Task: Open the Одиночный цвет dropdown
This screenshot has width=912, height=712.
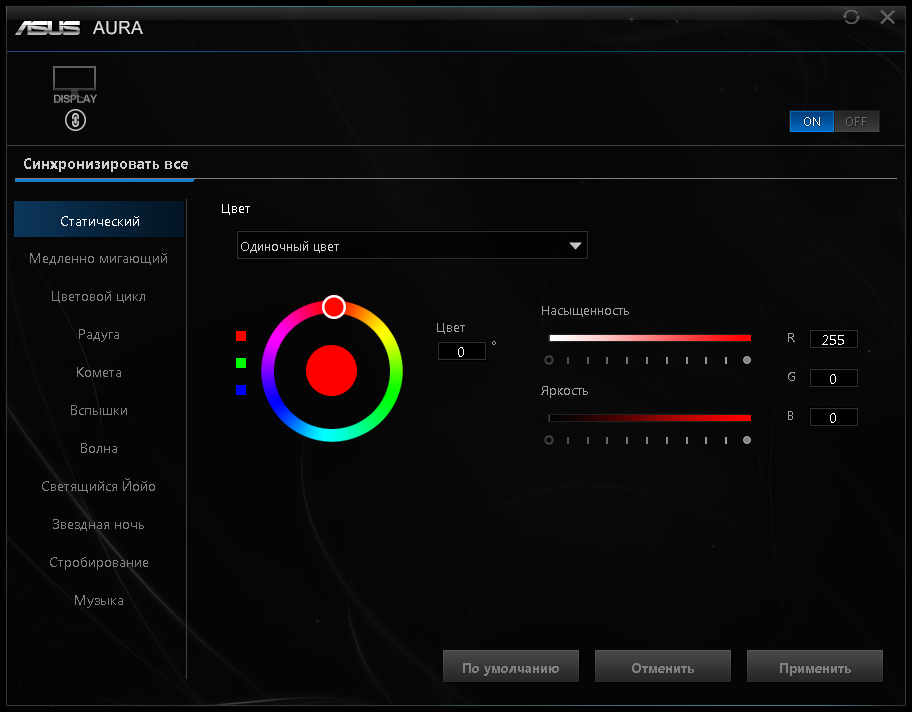Action: 412,245
